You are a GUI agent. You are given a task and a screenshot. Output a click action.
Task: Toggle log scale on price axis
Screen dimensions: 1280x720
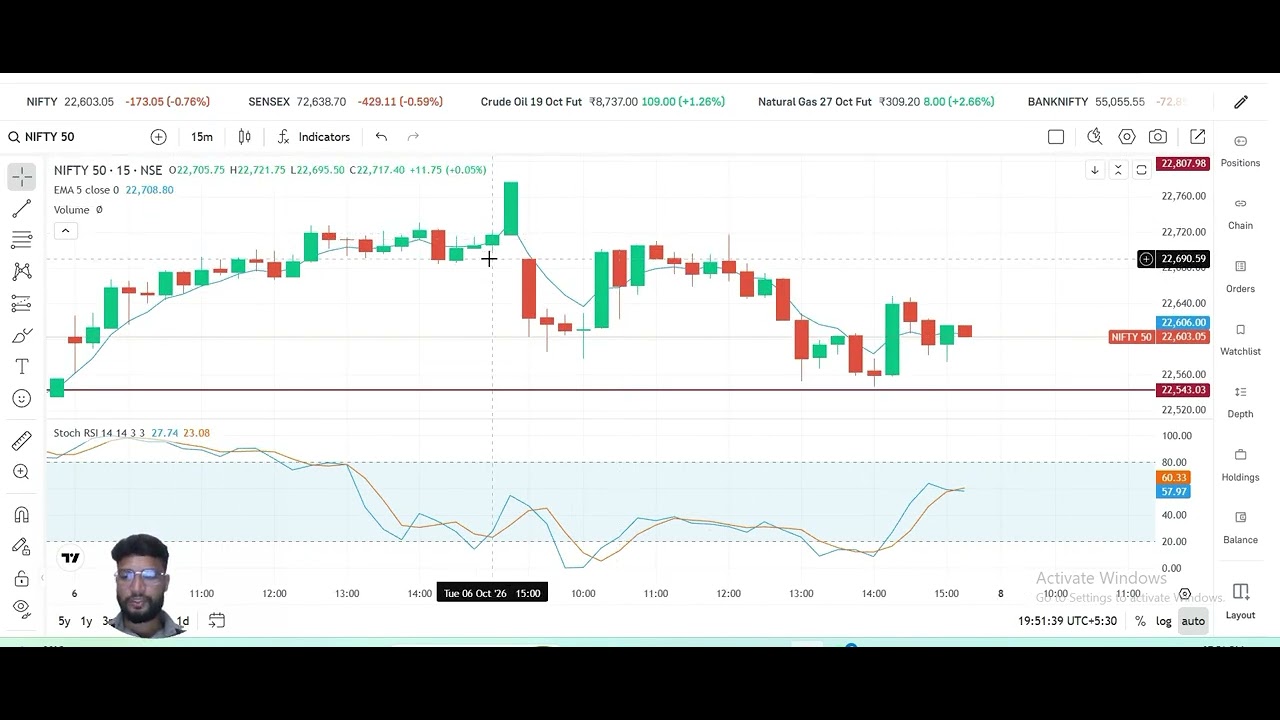(x=1164, y=621)
